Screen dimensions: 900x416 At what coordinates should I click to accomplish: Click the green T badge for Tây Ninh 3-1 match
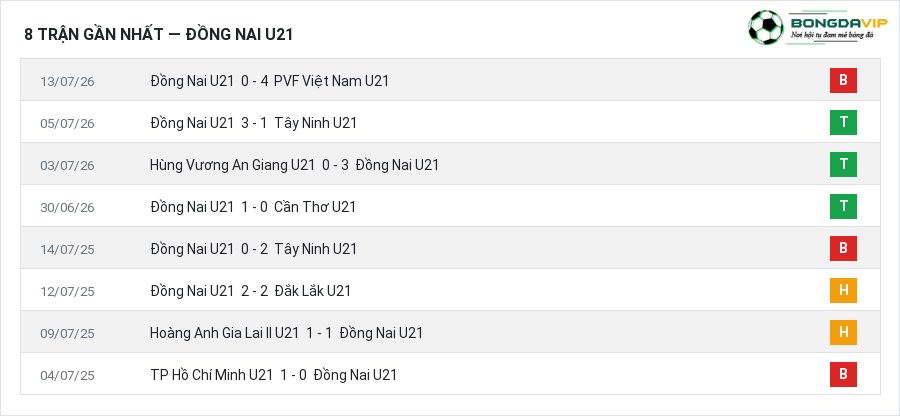tap(843, 122)
